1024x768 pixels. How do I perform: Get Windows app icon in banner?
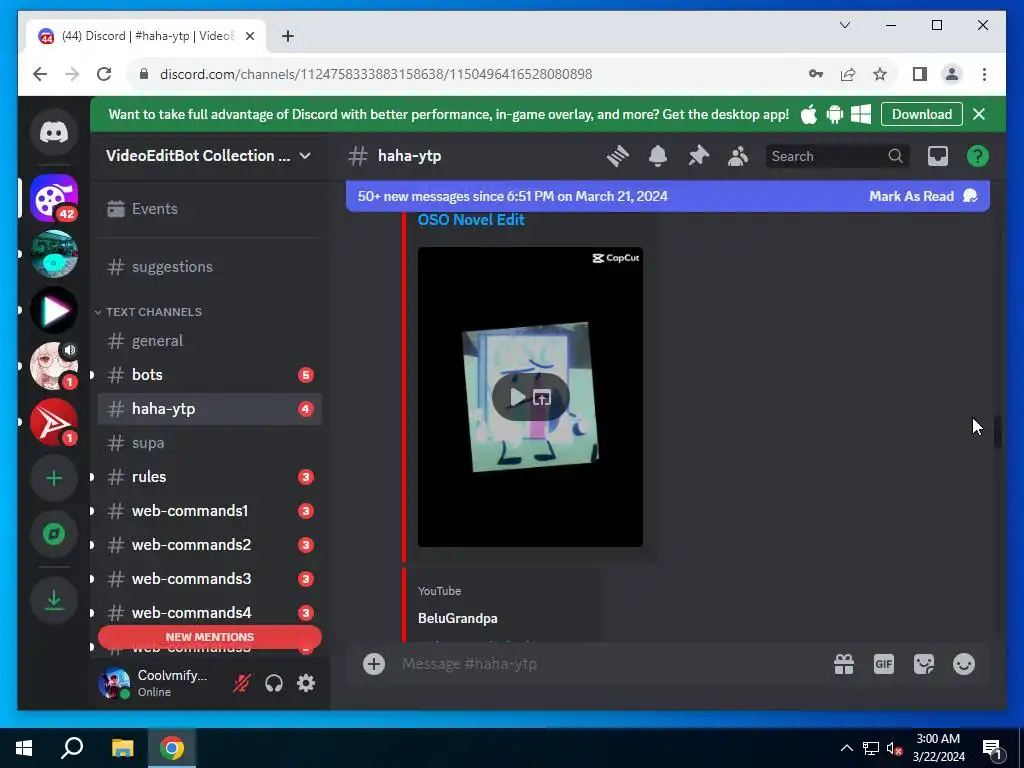point(861,114)
